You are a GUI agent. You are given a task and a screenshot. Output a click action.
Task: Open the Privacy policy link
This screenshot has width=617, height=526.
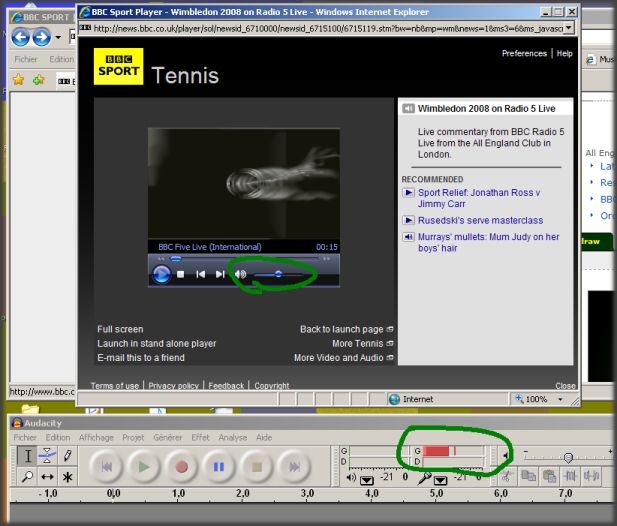(x=174, y=386)
